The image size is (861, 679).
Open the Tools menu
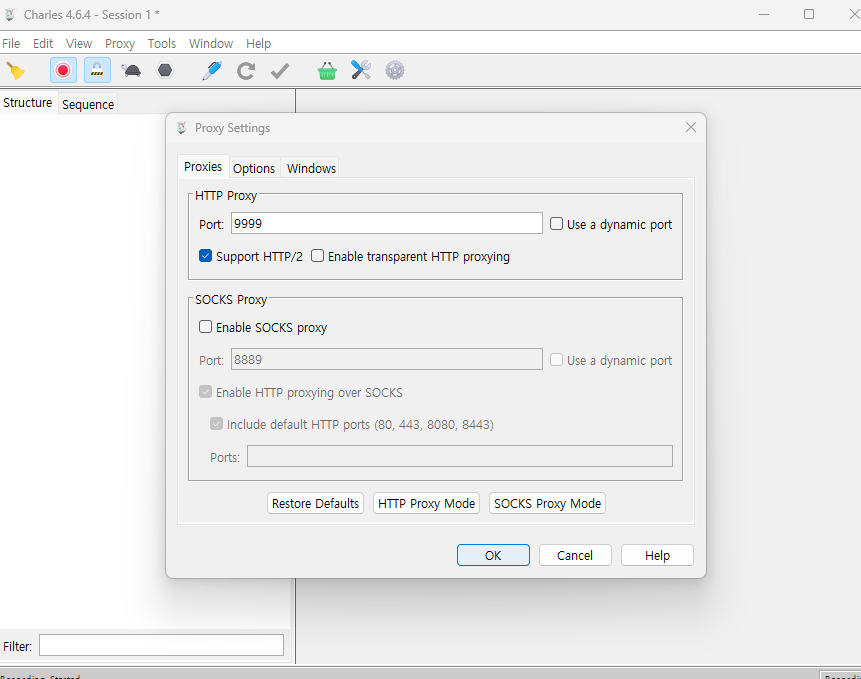161,43
